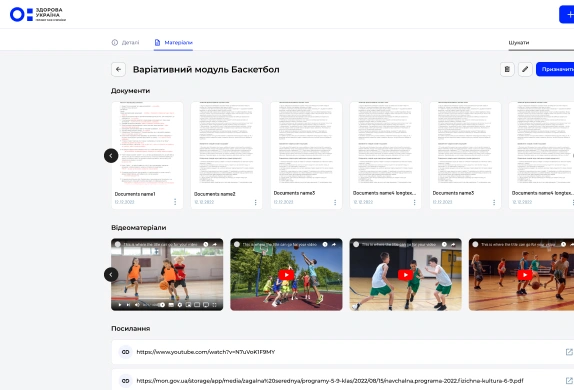
Task: Click the share arrow on the outdoor court video
Action: click(334, 244)
